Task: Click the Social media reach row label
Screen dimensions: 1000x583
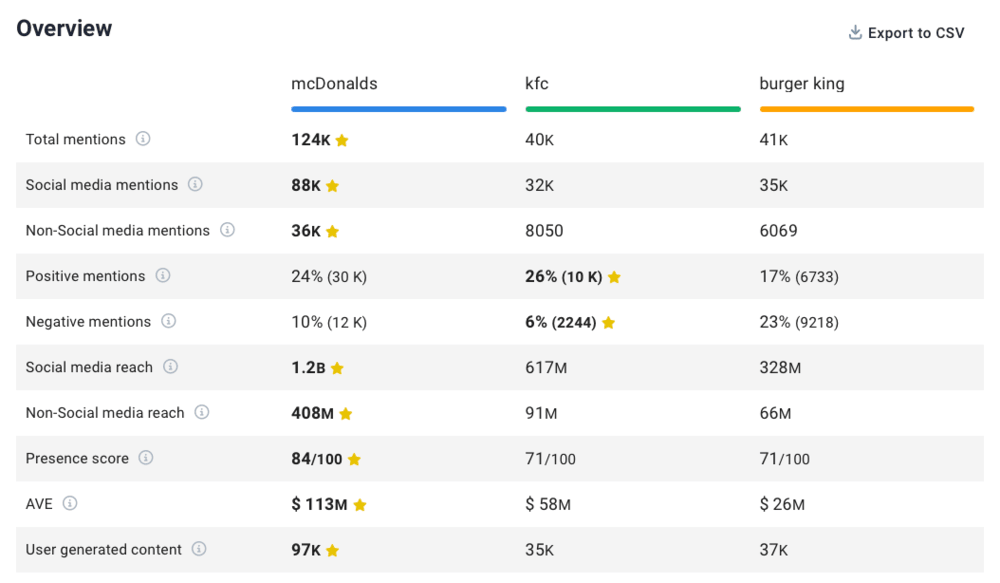Action: tap(89, 367)
